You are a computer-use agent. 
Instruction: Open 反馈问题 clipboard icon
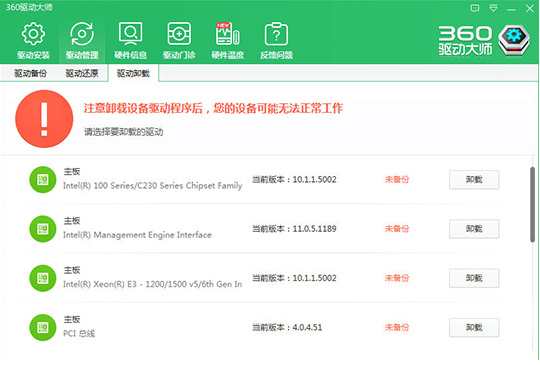click(276, 34)
